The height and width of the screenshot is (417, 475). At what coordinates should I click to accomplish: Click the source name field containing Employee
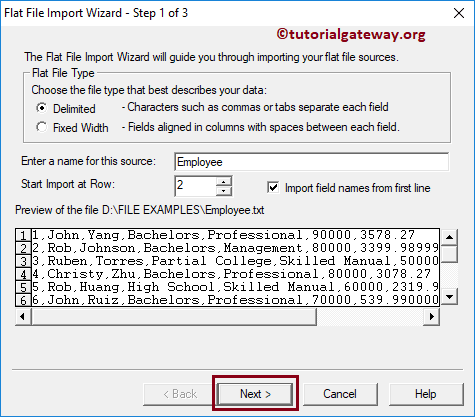[311, 162]
